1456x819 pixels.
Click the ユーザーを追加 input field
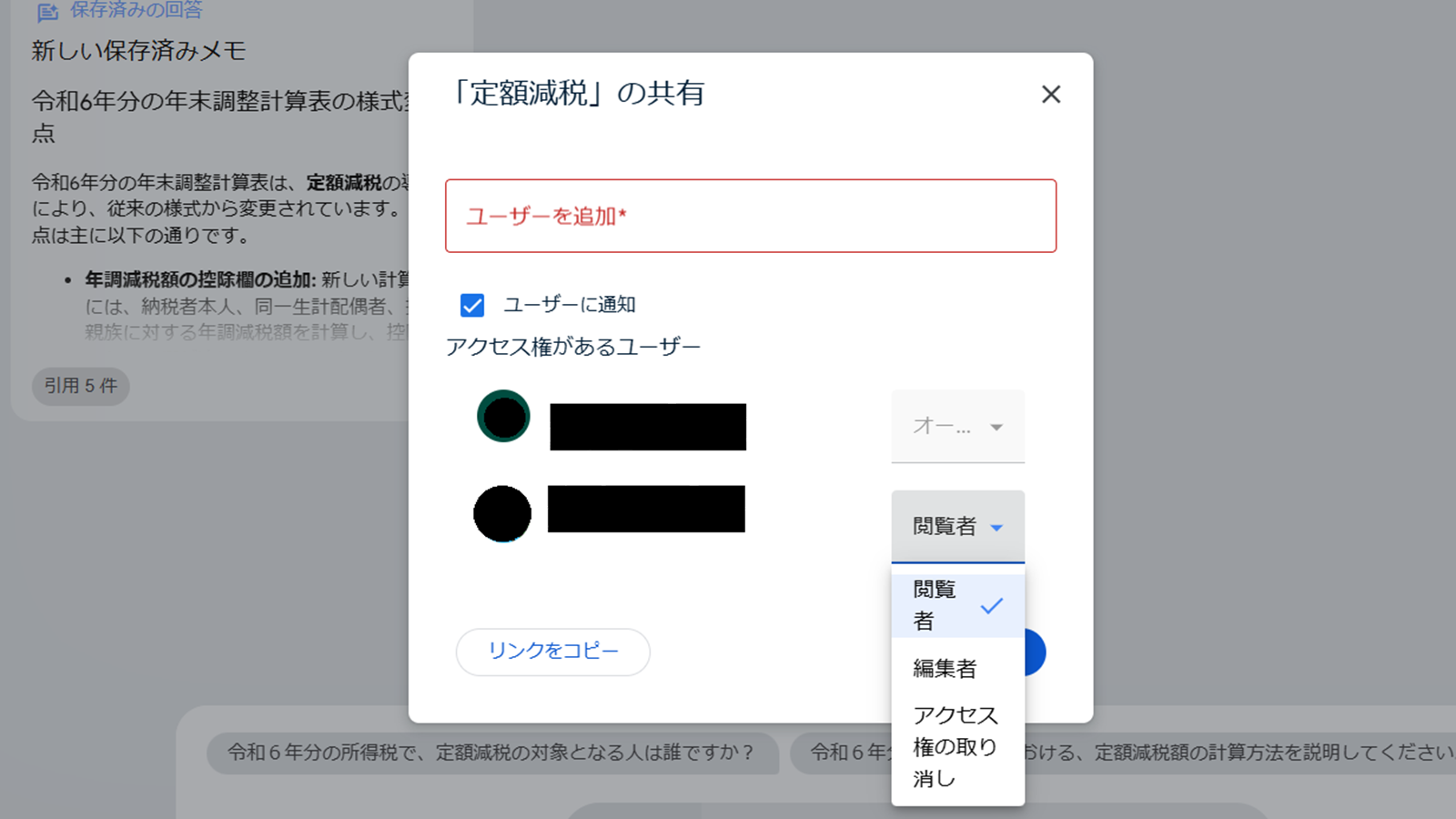click(x=750, y=216)
